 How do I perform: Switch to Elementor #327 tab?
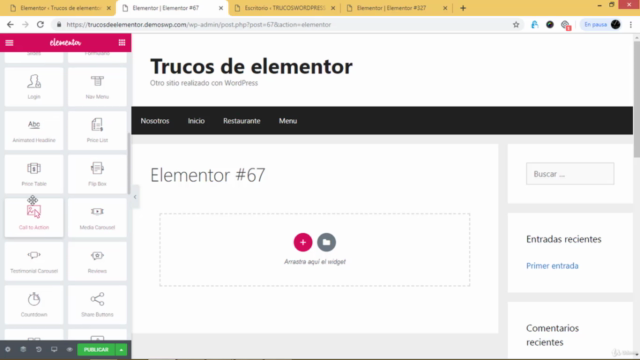391,8
